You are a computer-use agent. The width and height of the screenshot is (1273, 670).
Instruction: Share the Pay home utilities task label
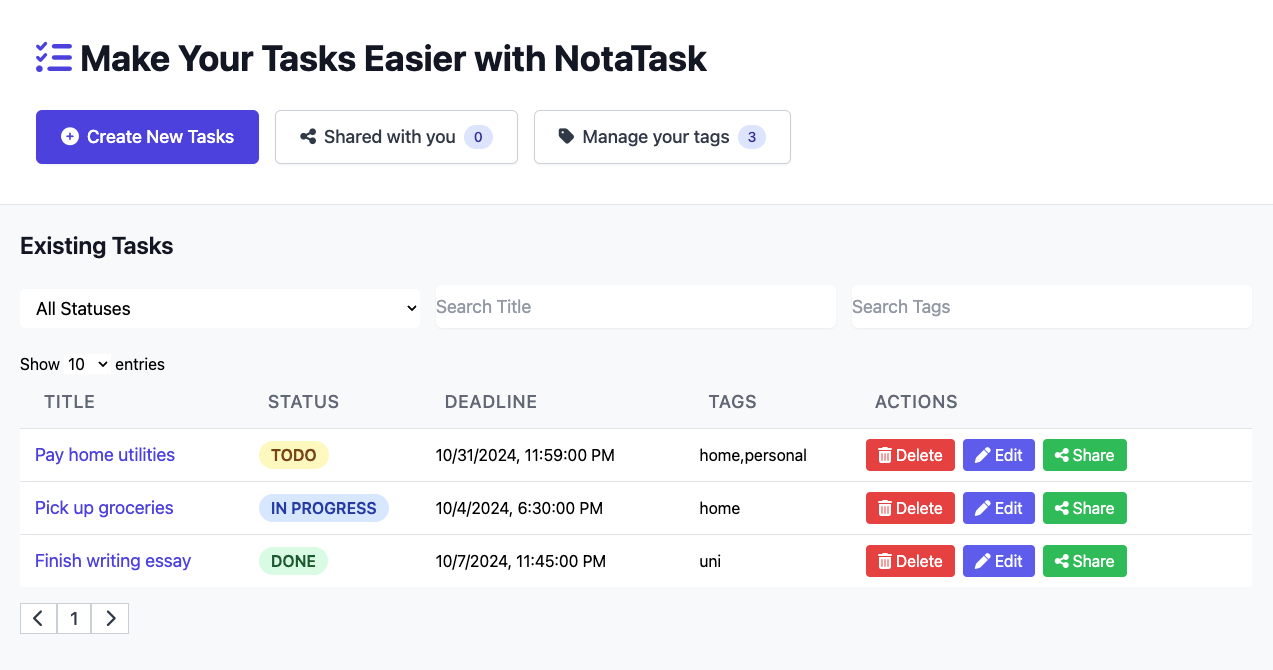(x=1093, y=455)
